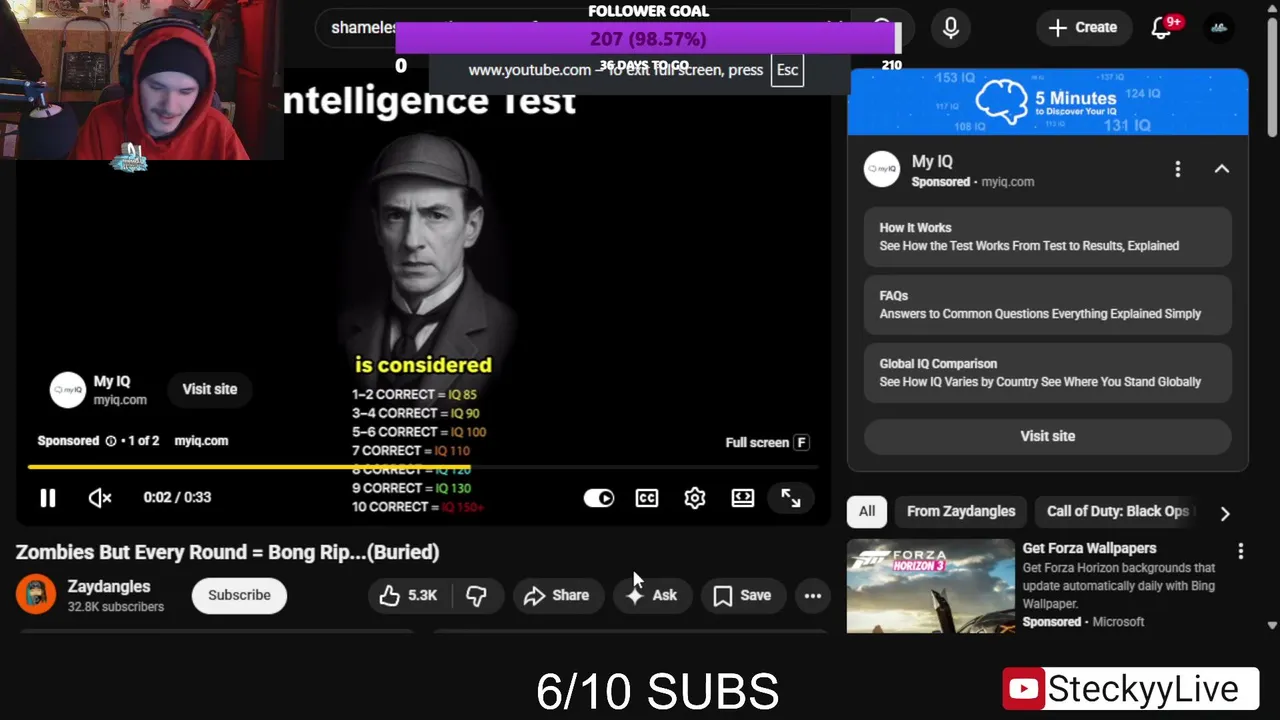Pause the video ad playback
This screenshot has width=1280, height=720.
(x=47, y=498)
